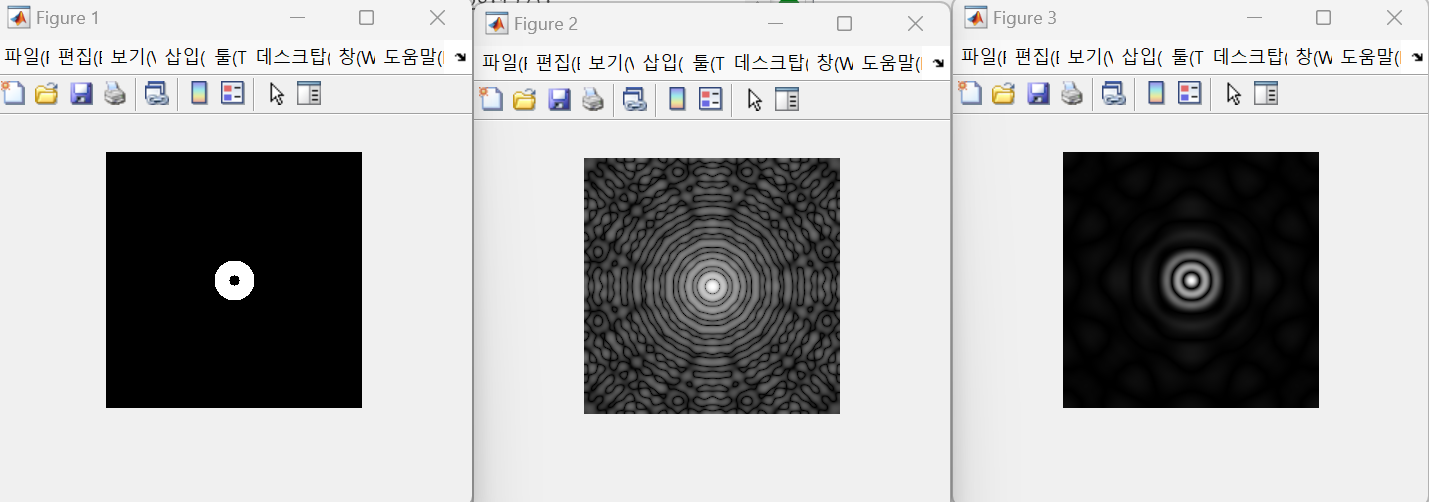Click the spectrum pattern image in Figure 2
The image size is (1429, 502).
click(712, 286)
